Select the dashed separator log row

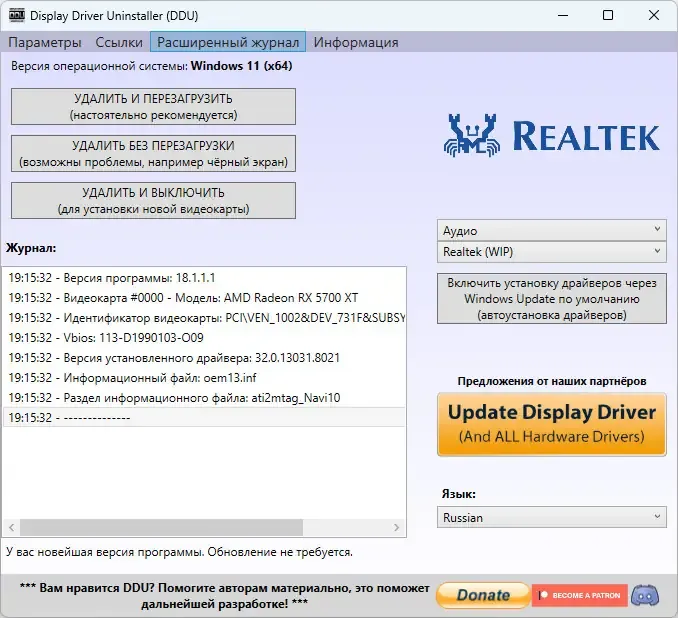pos(204,417)
